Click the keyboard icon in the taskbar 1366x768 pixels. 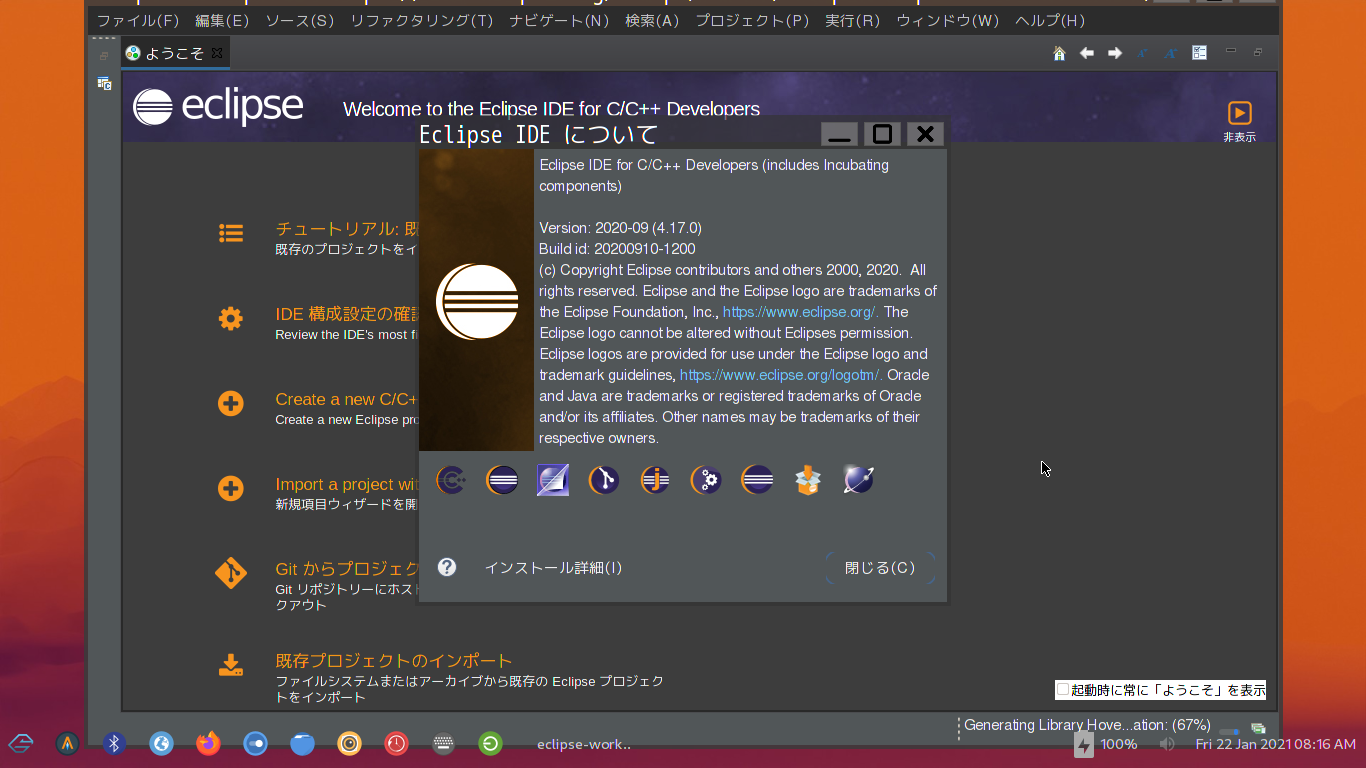444,743
